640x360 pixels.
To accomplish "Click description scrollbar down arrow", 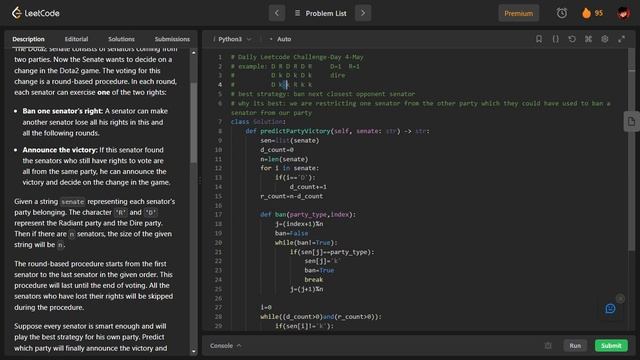I will point(193,351).
